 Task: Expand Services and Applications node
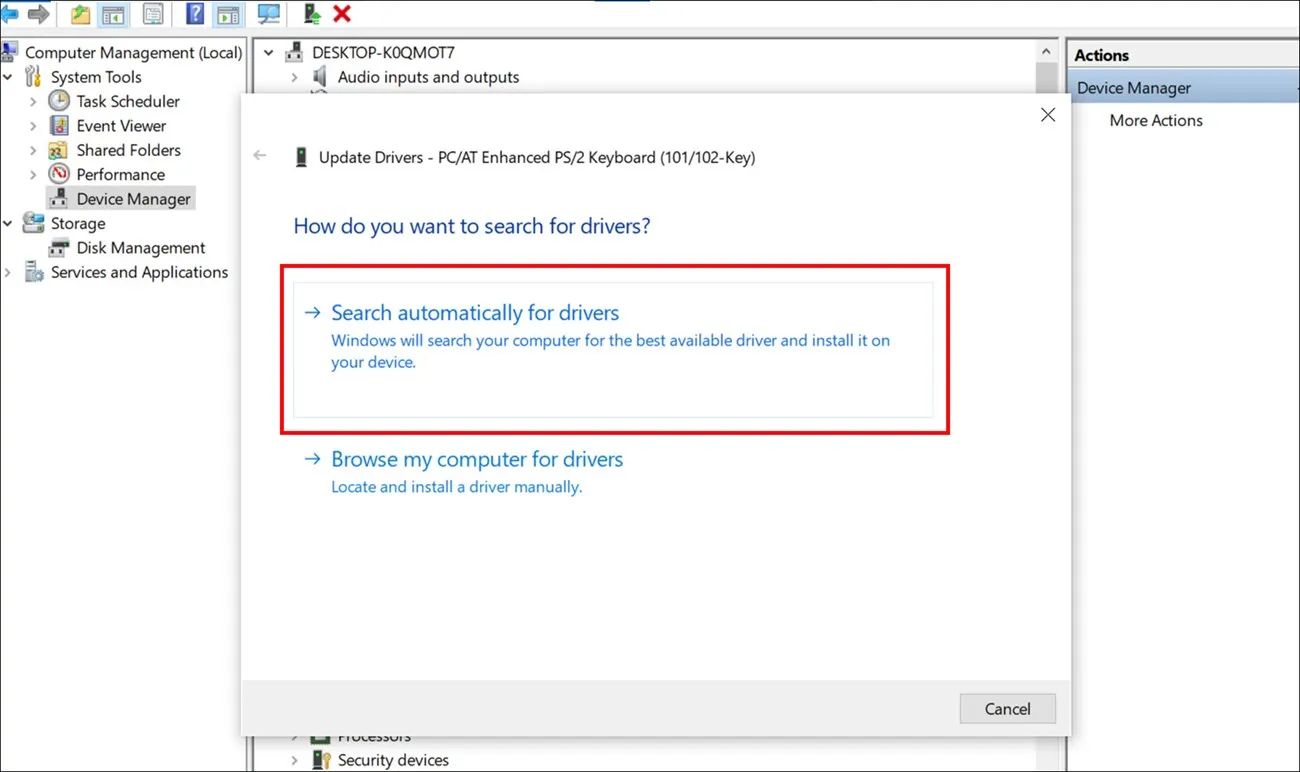click(x=8, y=272)
